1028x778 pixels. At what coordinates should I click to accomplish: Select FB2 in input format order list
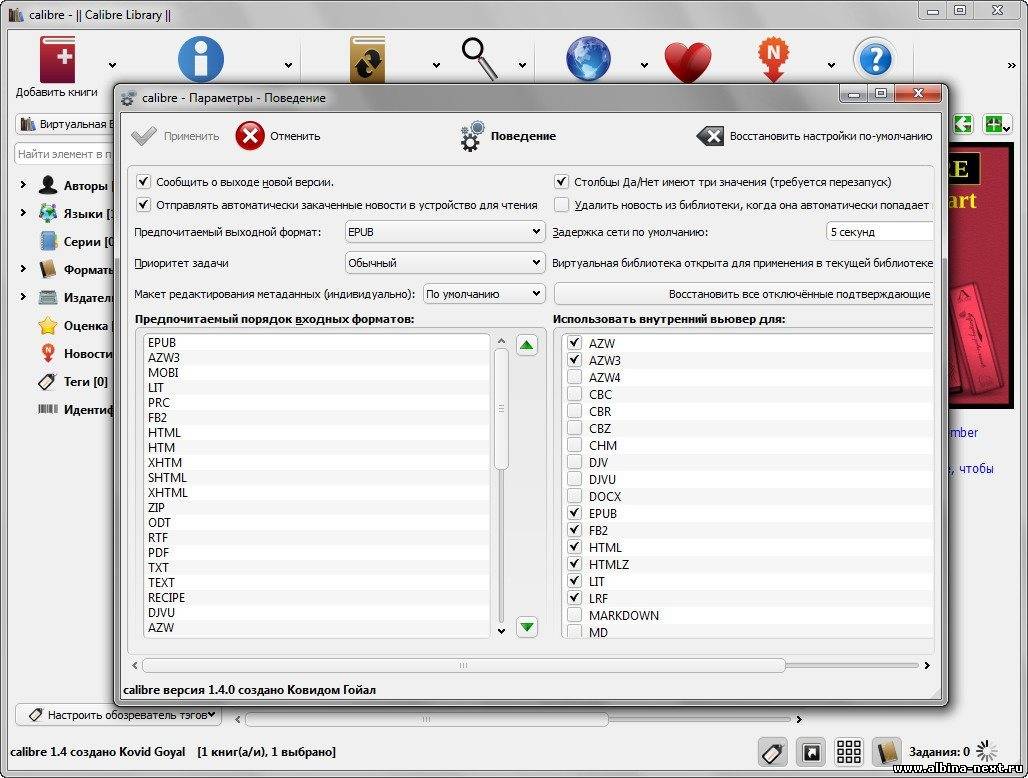point(317,418)
